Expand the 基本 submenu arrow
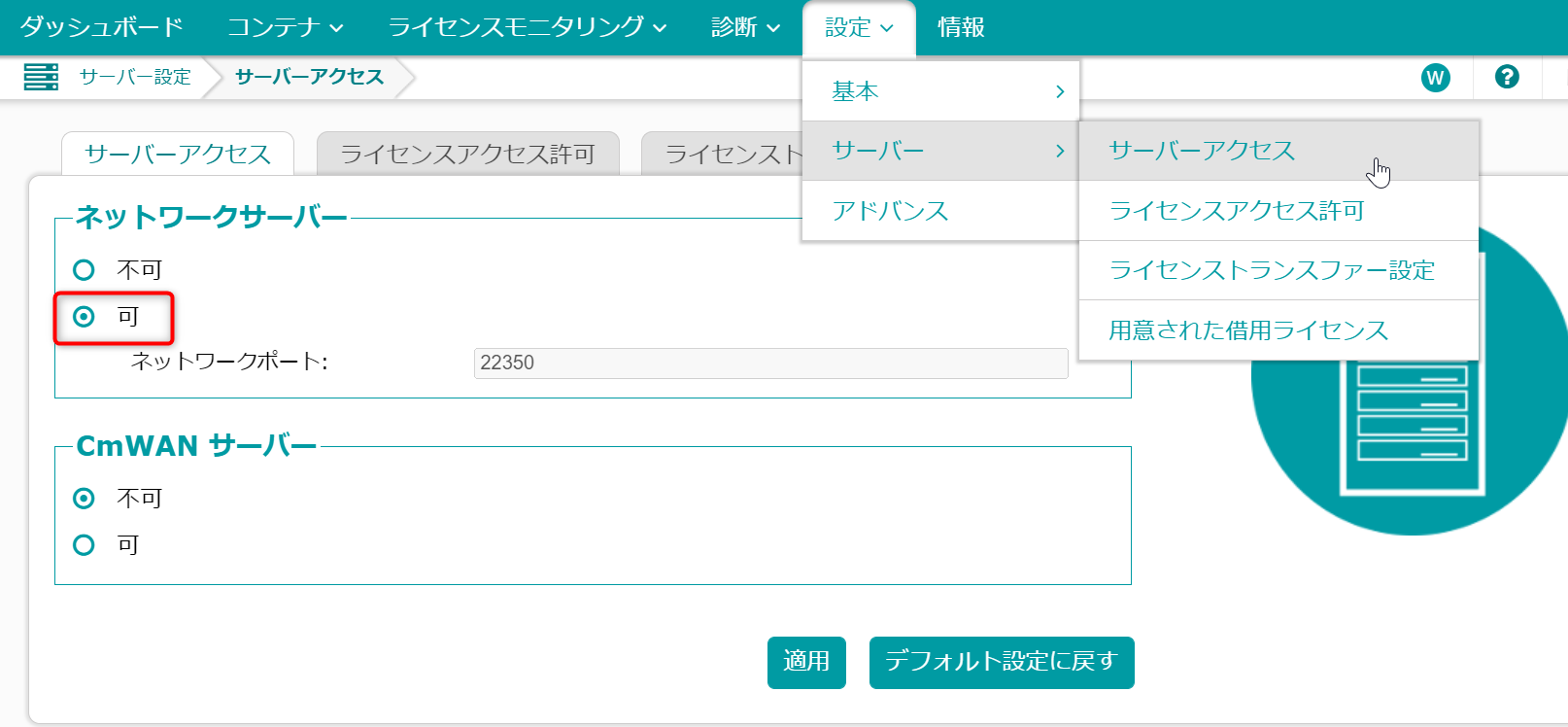This screenshot has height=727, width=1568. 1060,91
